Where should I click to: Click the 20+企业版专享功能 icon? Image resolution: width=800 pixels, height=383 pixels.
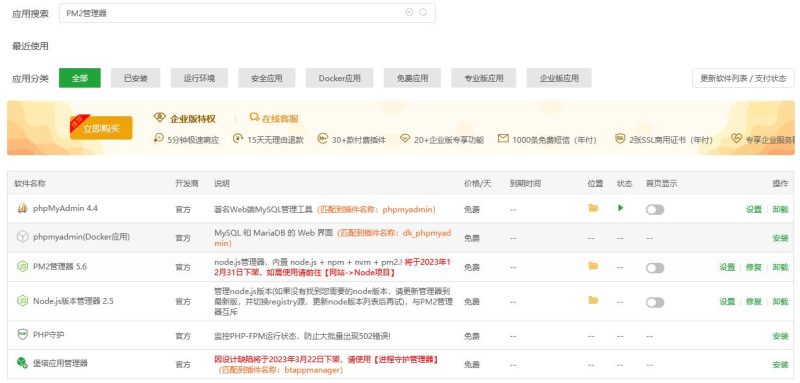[x=405, y=139]
